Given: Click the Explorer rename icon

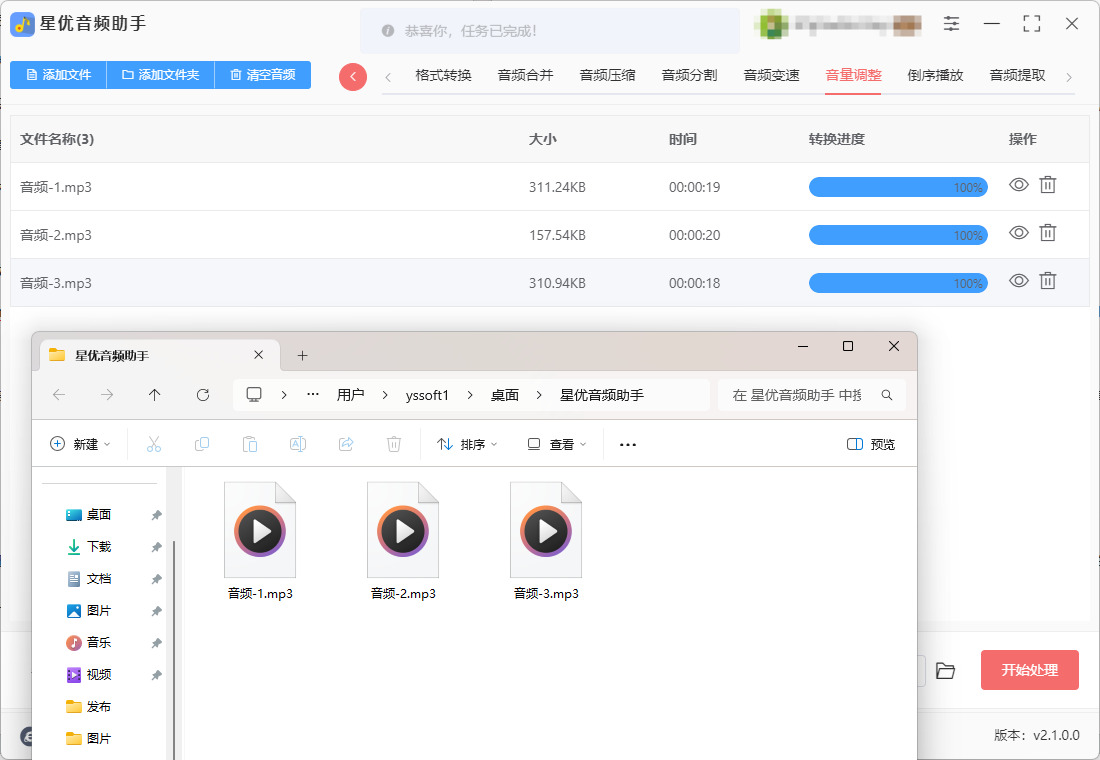Looking at the screenshot, I should click(x=297, y=444).
